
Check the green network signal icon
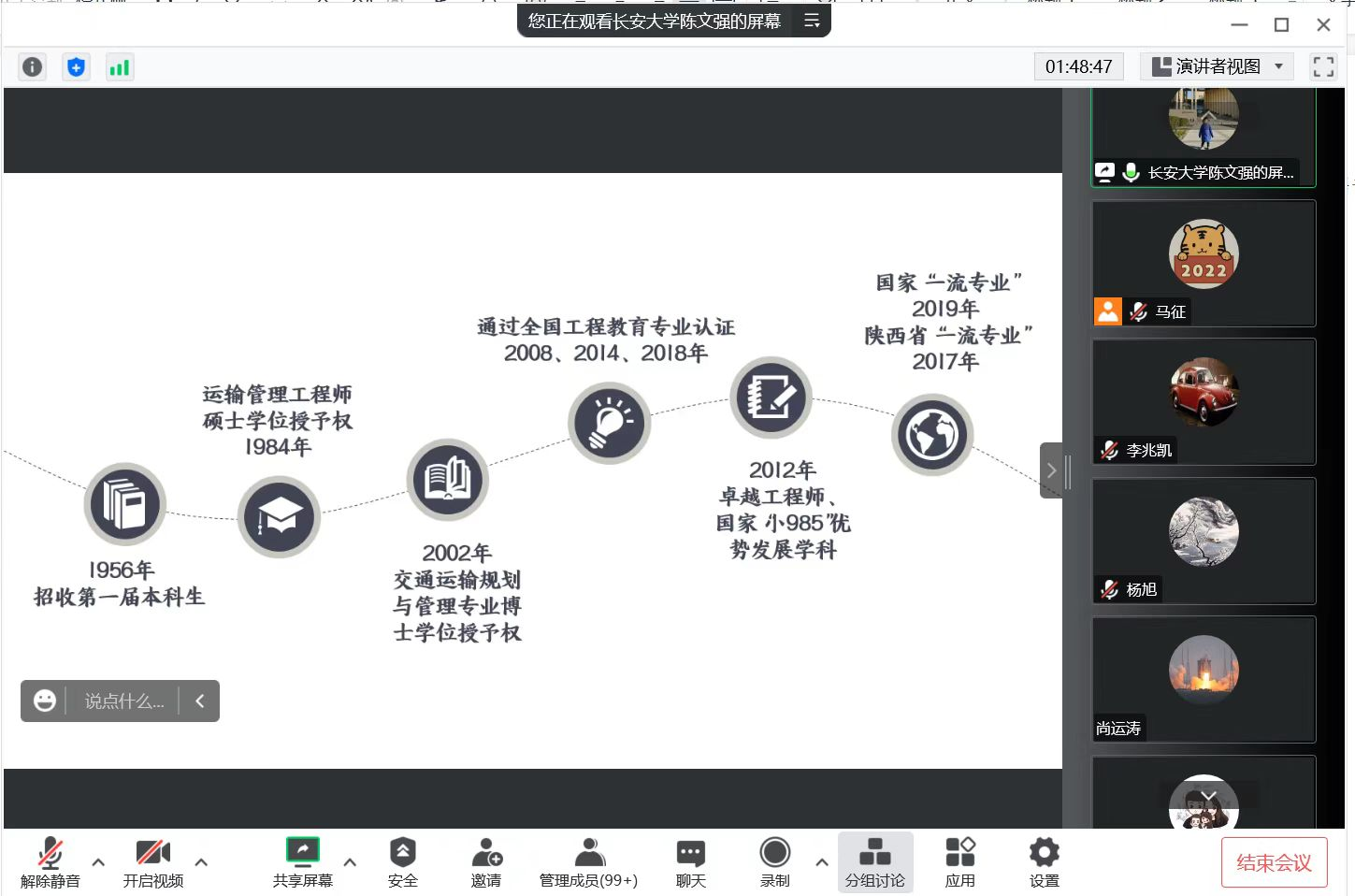(x=120, y=67)
